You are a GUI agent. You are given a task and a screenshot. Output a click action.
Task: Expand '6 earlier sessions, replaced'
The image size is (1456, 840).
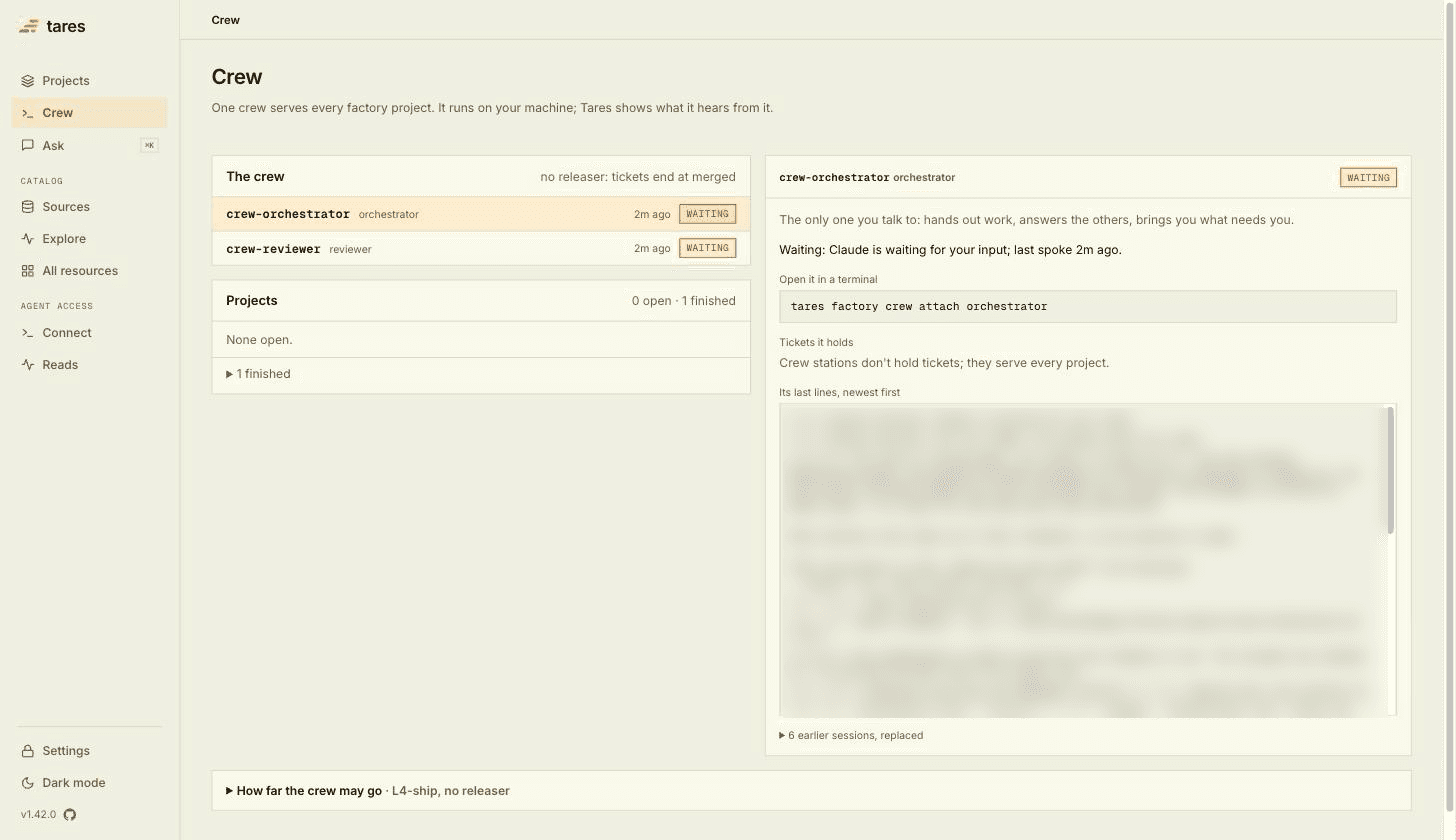point(851,735)
